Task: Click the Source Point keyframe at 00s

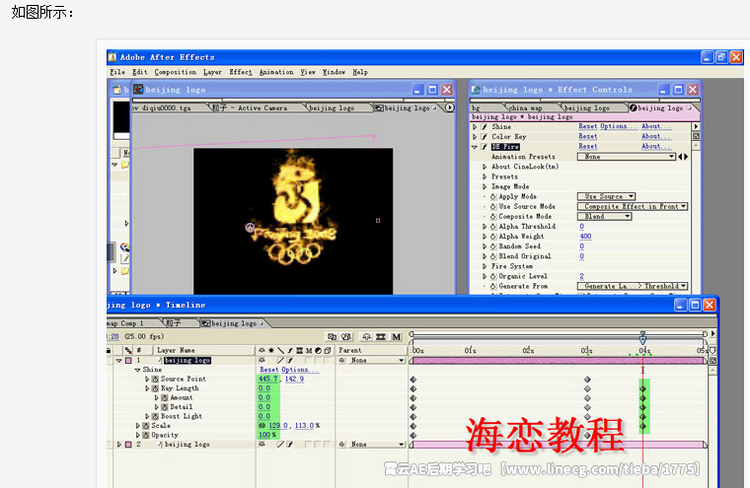Action: (x=413, y=379)
